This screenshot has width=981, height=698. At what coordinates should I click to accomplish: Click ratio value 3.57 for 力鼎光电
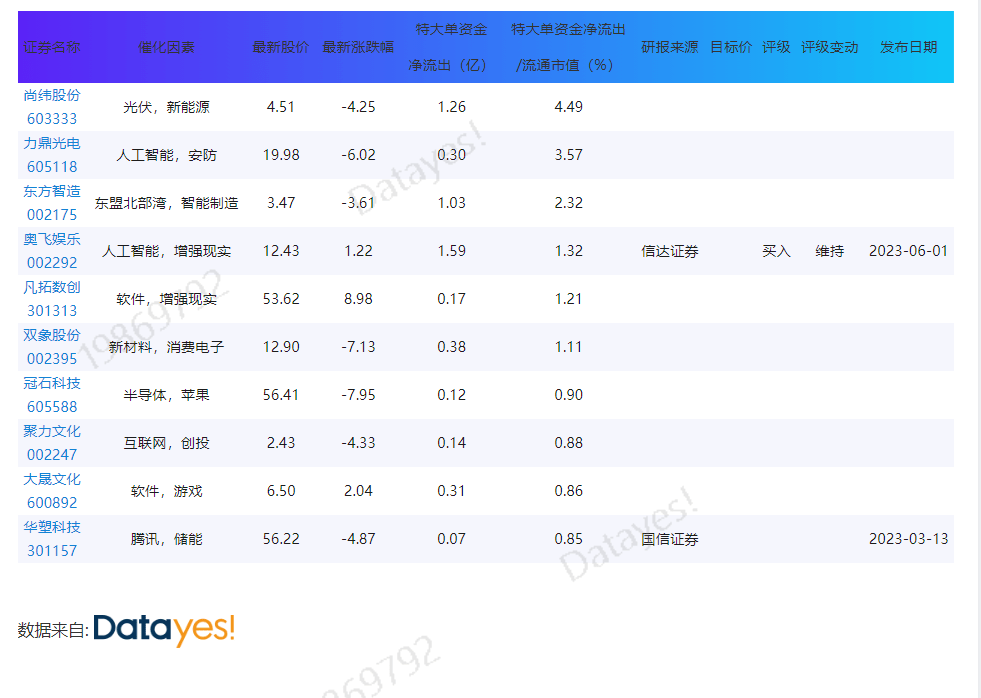(568, 155)
